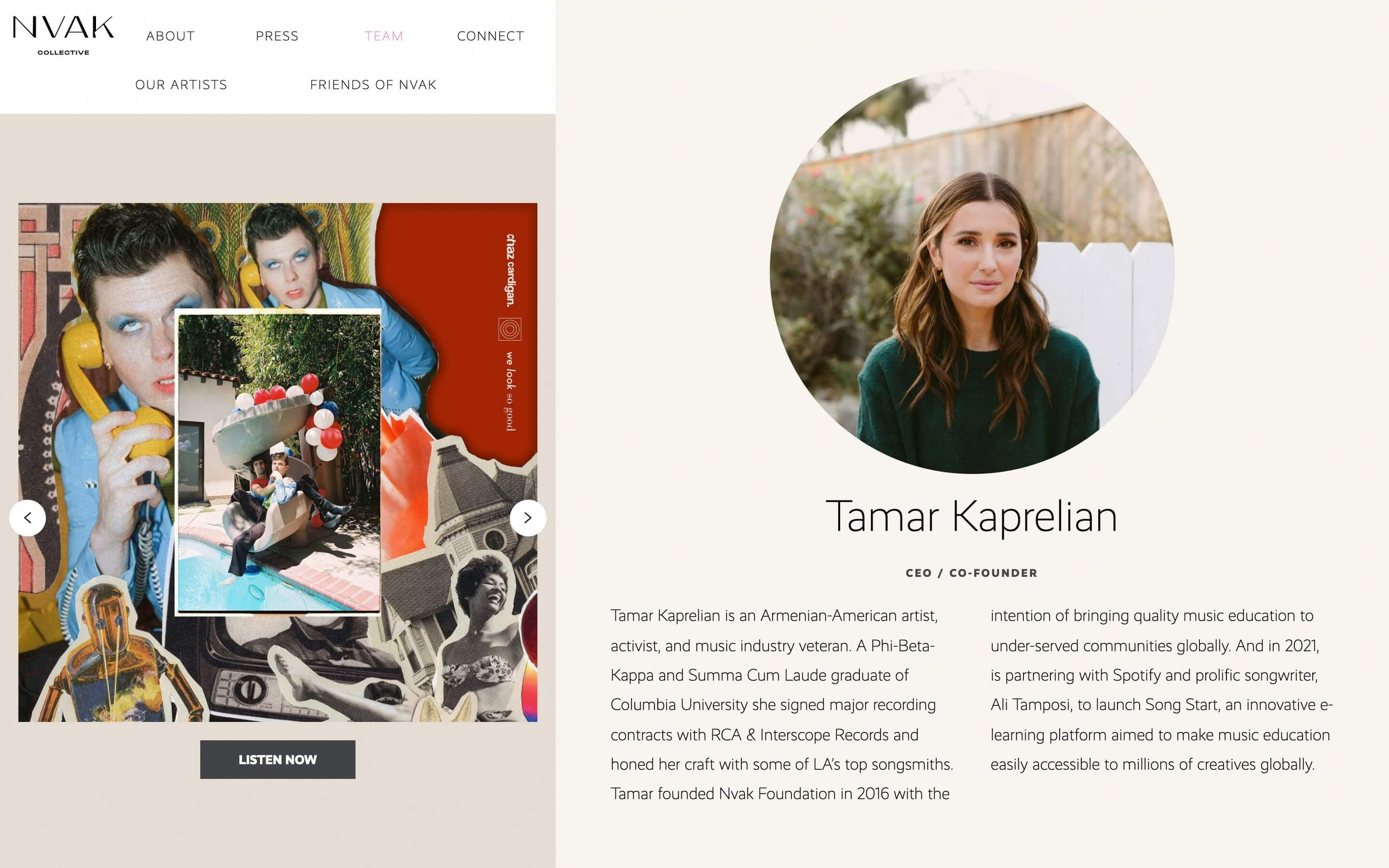Click the bio text mentioning Song Start
Viewport: 1389px width, 868px height.
click(x=1162, y=690)
